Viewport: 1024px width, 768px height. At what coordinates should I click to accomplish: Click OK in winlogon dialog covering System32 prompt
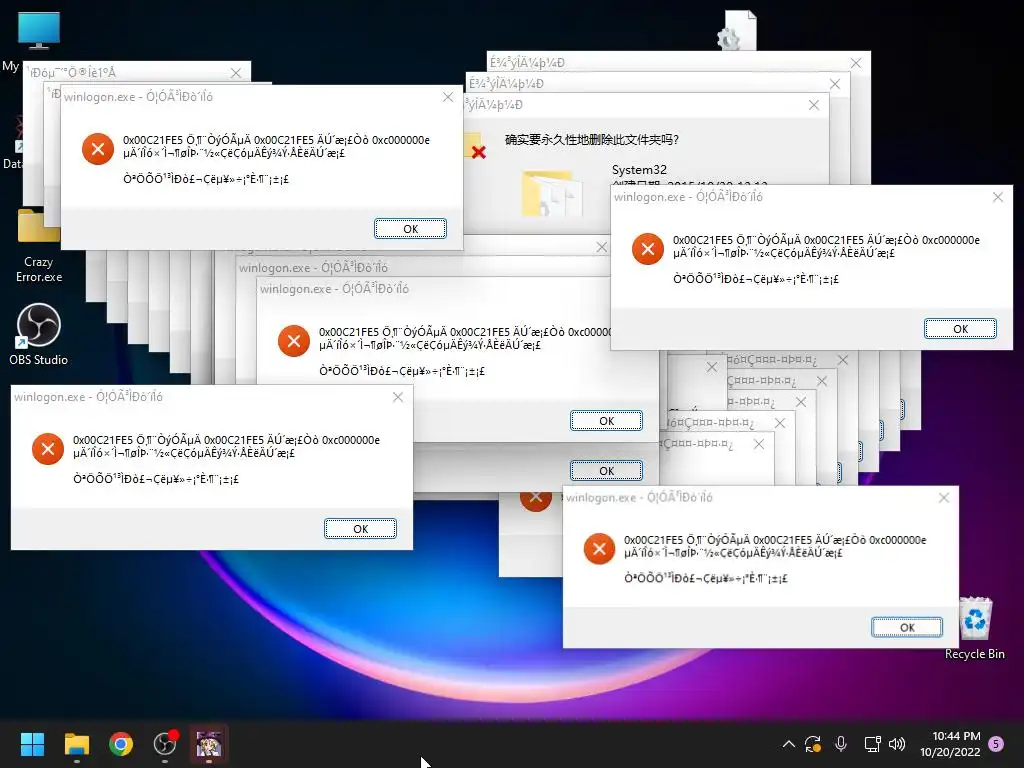[960, 328]
